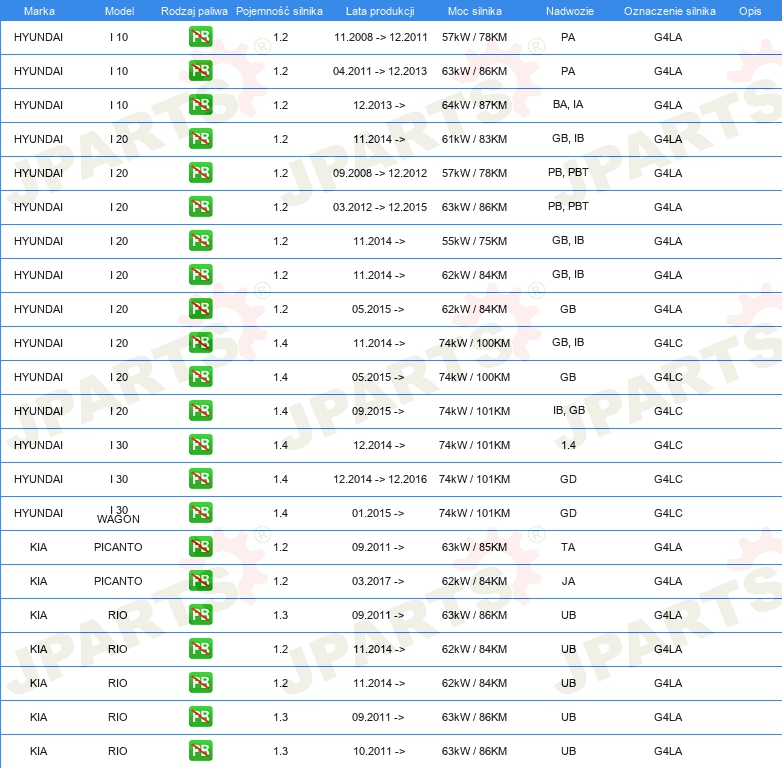The image size is (782, 768).
Task: Click fuel icon in KIA PICANTO 03.2017 row
Action: [200, 580]
